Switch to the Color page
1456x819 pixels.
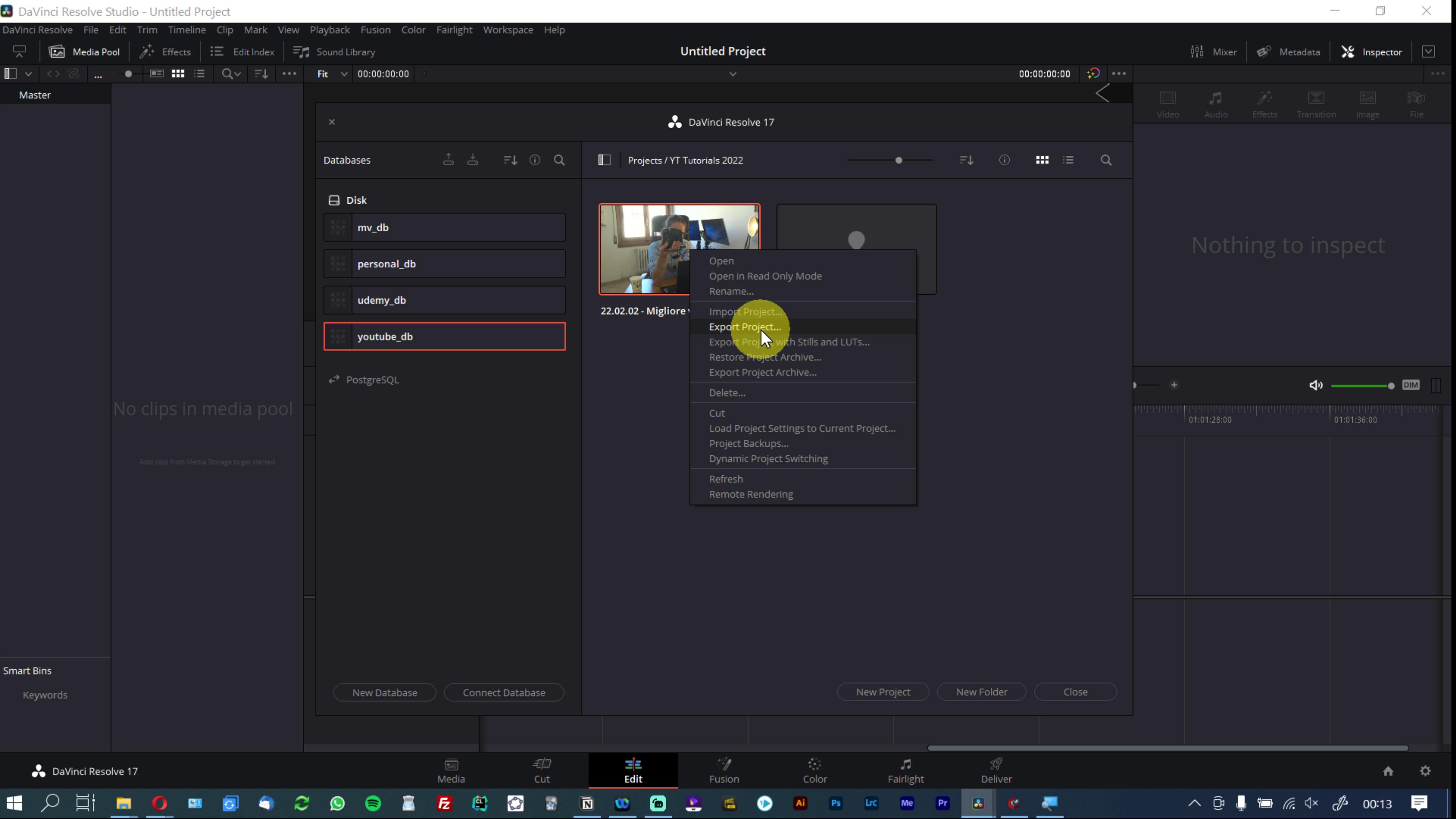click(x=814, y=770)
